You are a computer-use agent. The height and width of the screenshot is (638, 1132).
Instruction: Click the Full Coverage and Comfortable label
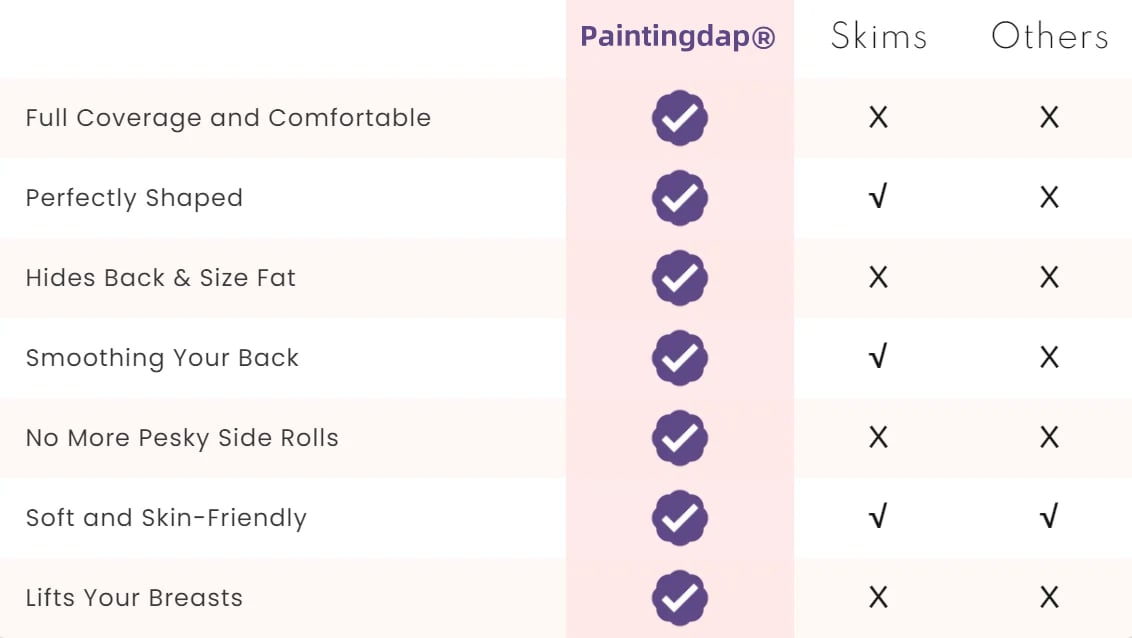coord(228,118)
